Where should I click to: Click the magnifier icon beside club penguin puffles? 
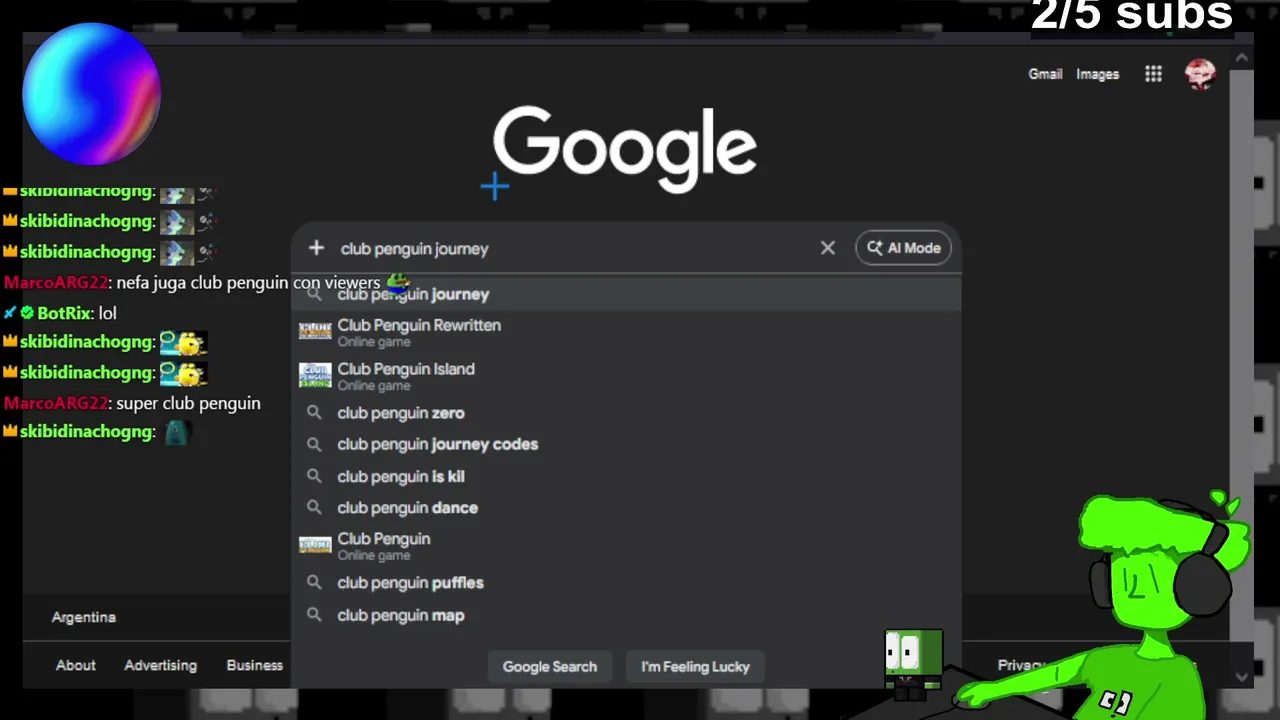tap(314, 583)
